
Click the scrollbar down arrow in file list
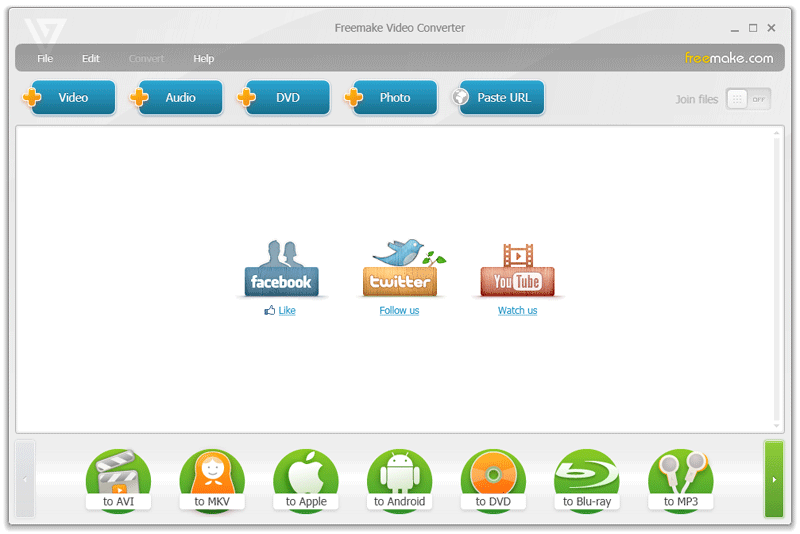pos(776,426)
